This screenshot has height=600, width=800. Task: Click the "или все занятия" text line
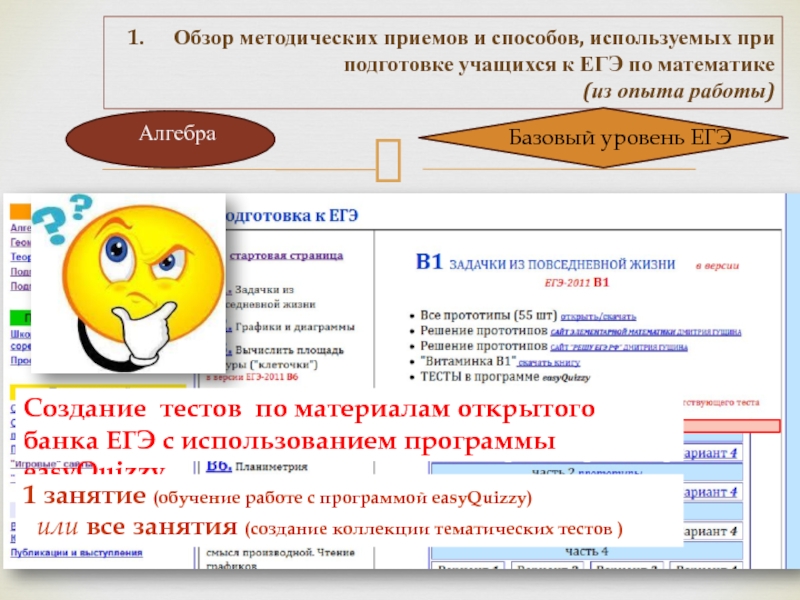point(330,528)
